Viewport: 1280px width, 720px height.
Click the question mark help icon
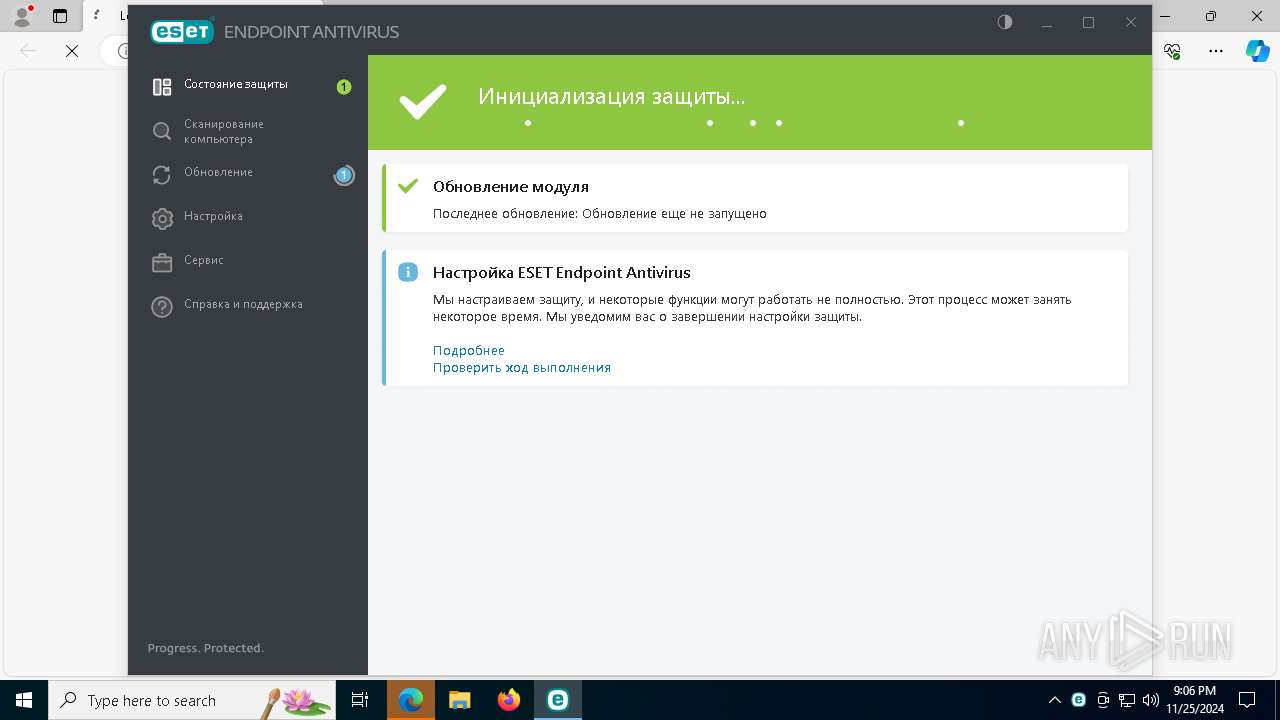click(162, 307)
